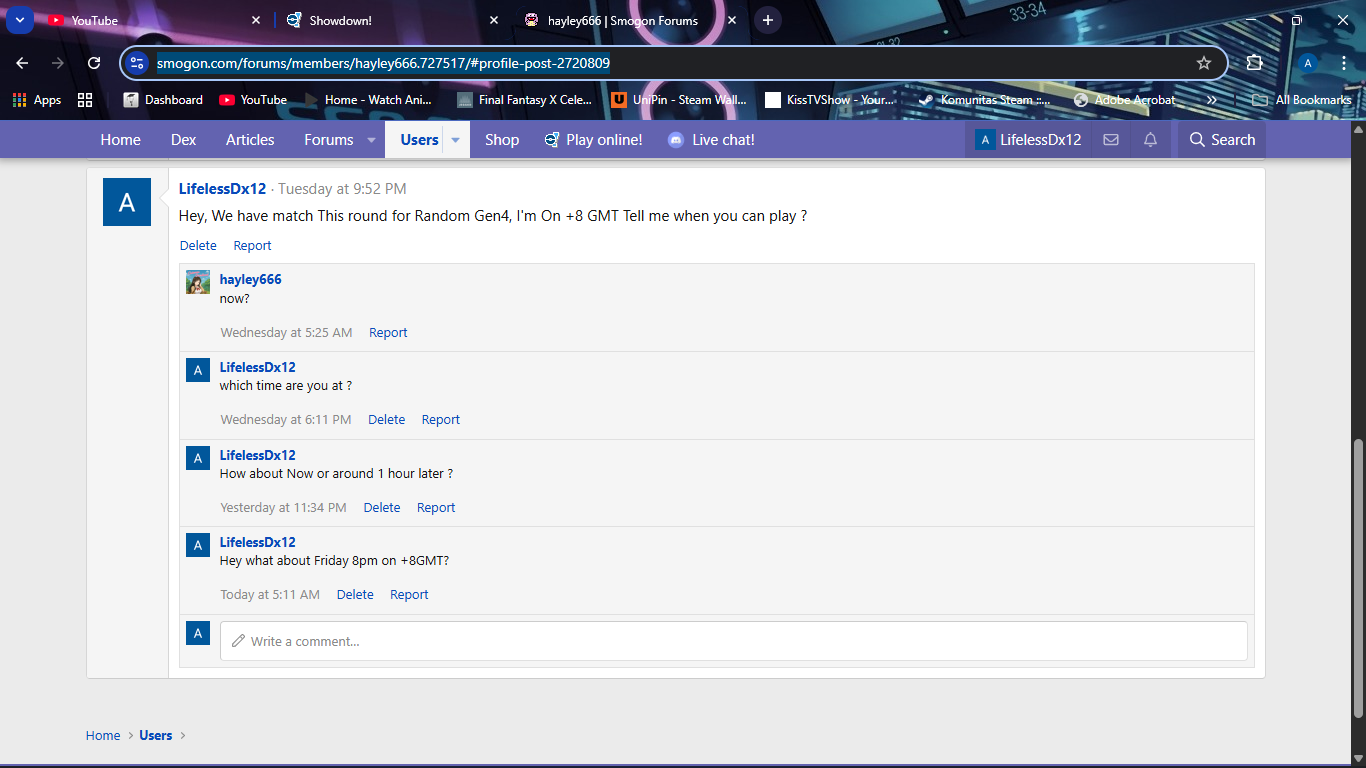This screenshot has height=768, width=1366.
Task: Open the Dex navigation item
Action: (184, 140)
